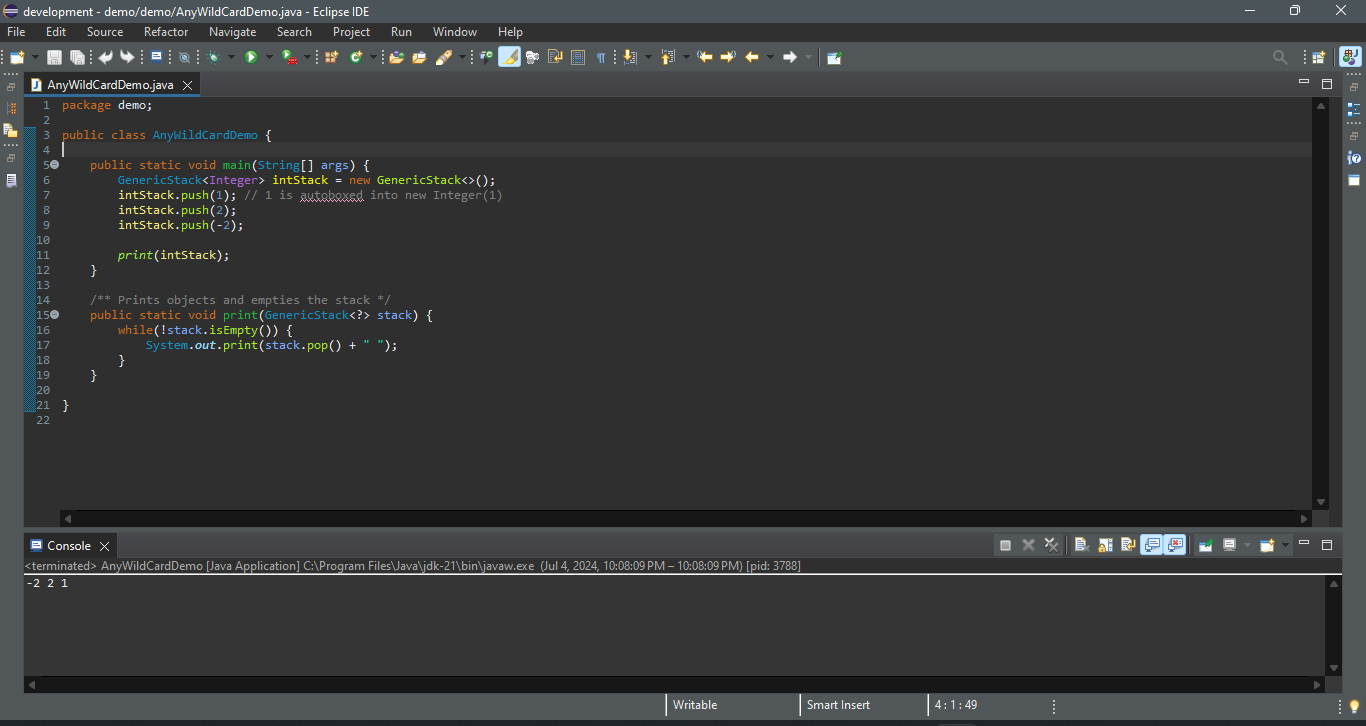Screen dimensions: 1366x726
Task: Click the New Java Class icon
Action: pos(356,58)
